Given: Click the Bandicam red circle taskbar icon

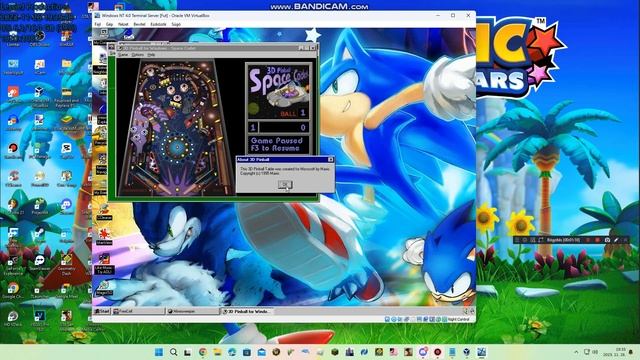Looking at the screenshot, I should tap(438, 352).
